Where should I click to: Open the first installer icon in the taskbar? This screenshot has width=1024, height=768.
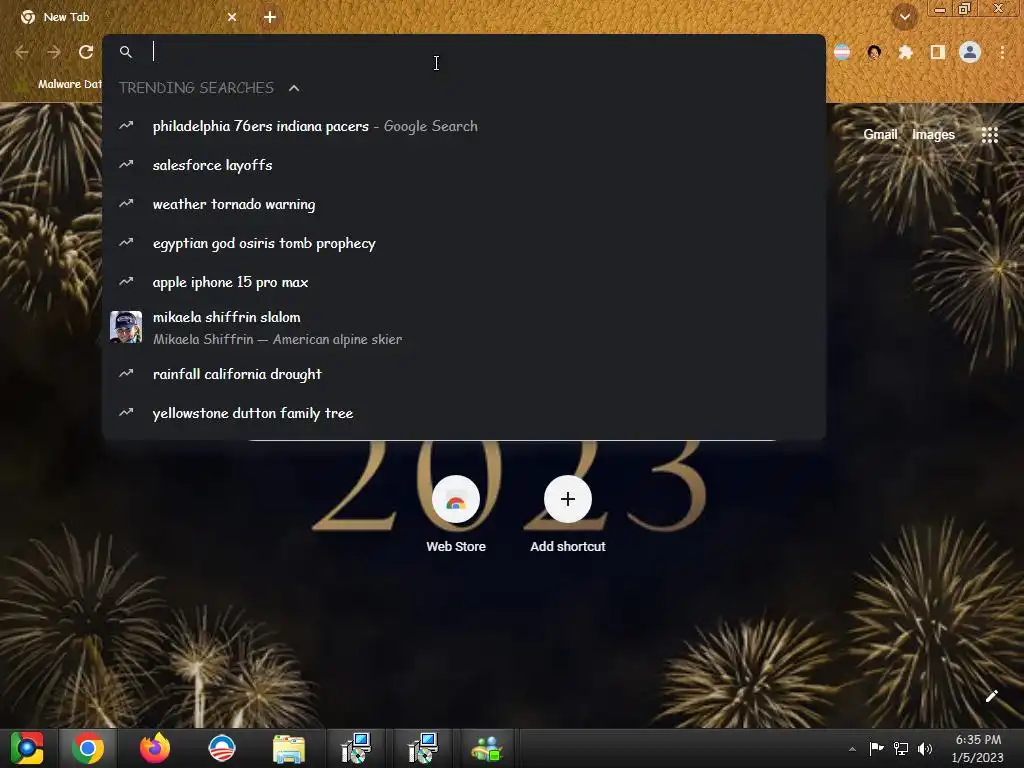click(356, 748)
